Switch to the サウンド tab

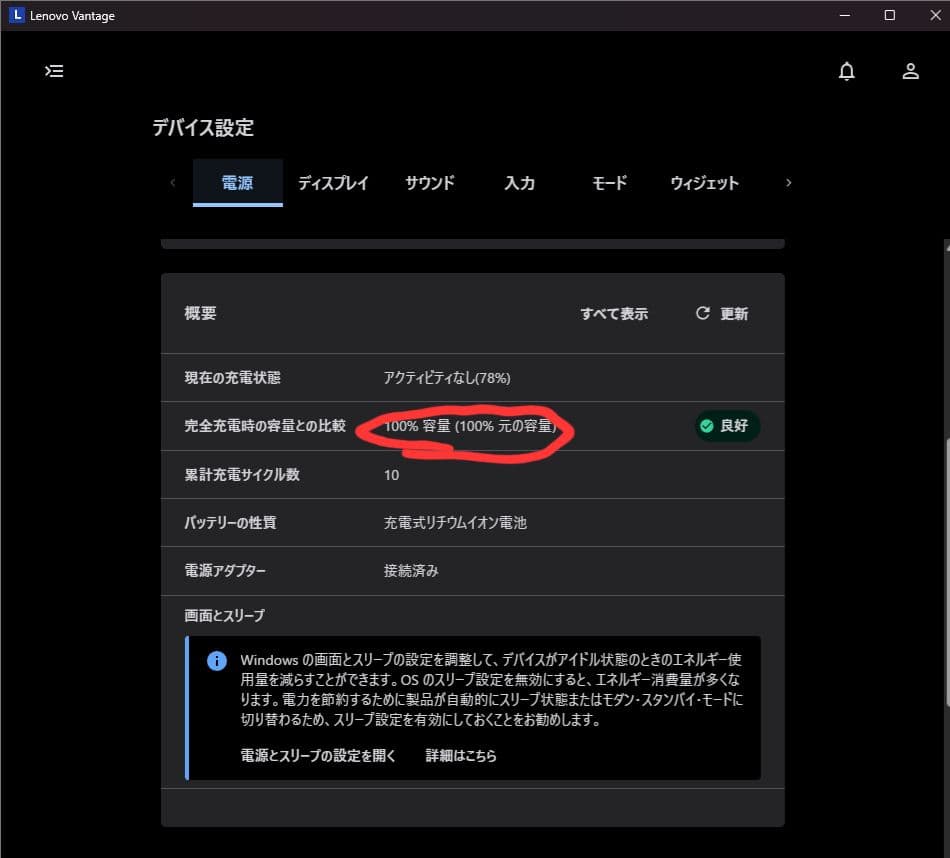[x=430, y=183]
